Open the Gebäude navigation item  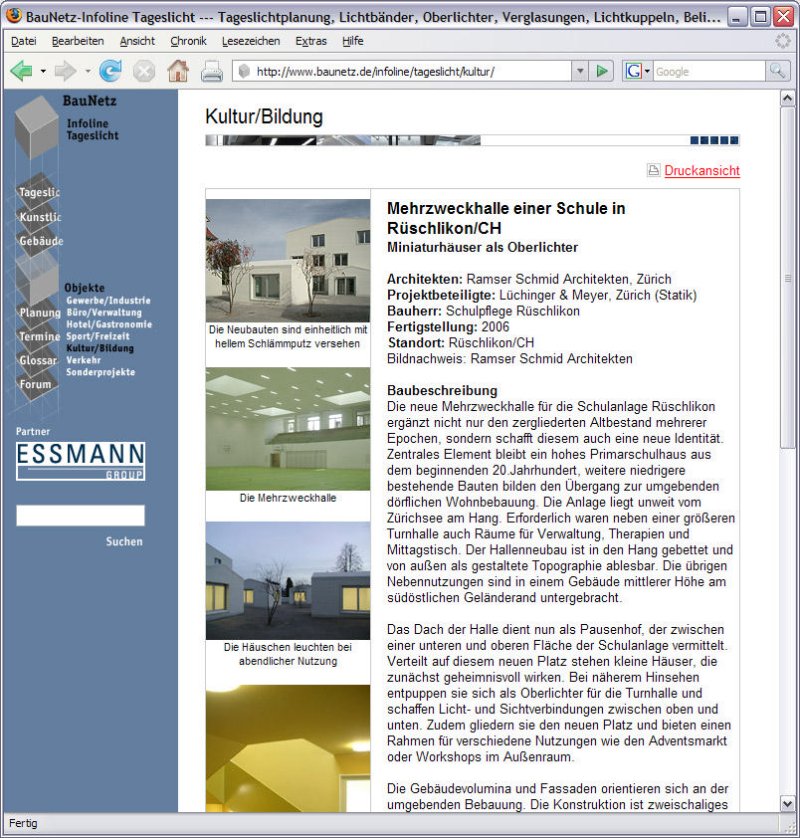(x=41, y=241)
